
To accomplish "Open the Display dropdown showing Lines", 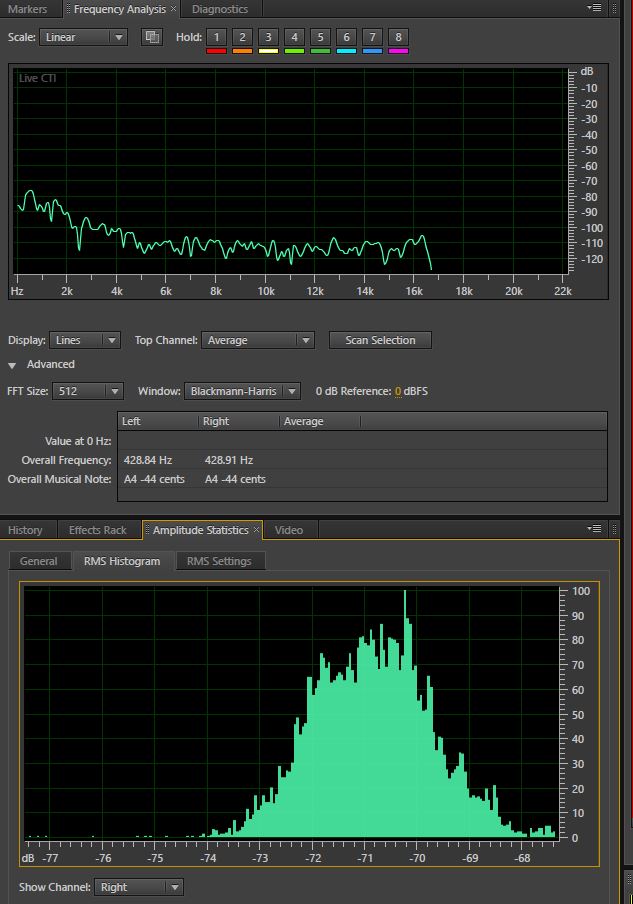I will [x=85, y=340].
